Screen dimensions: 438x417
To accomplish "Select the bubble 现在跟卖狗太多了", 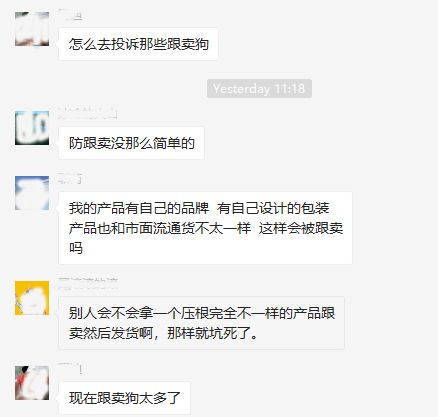I will (124, 398).
